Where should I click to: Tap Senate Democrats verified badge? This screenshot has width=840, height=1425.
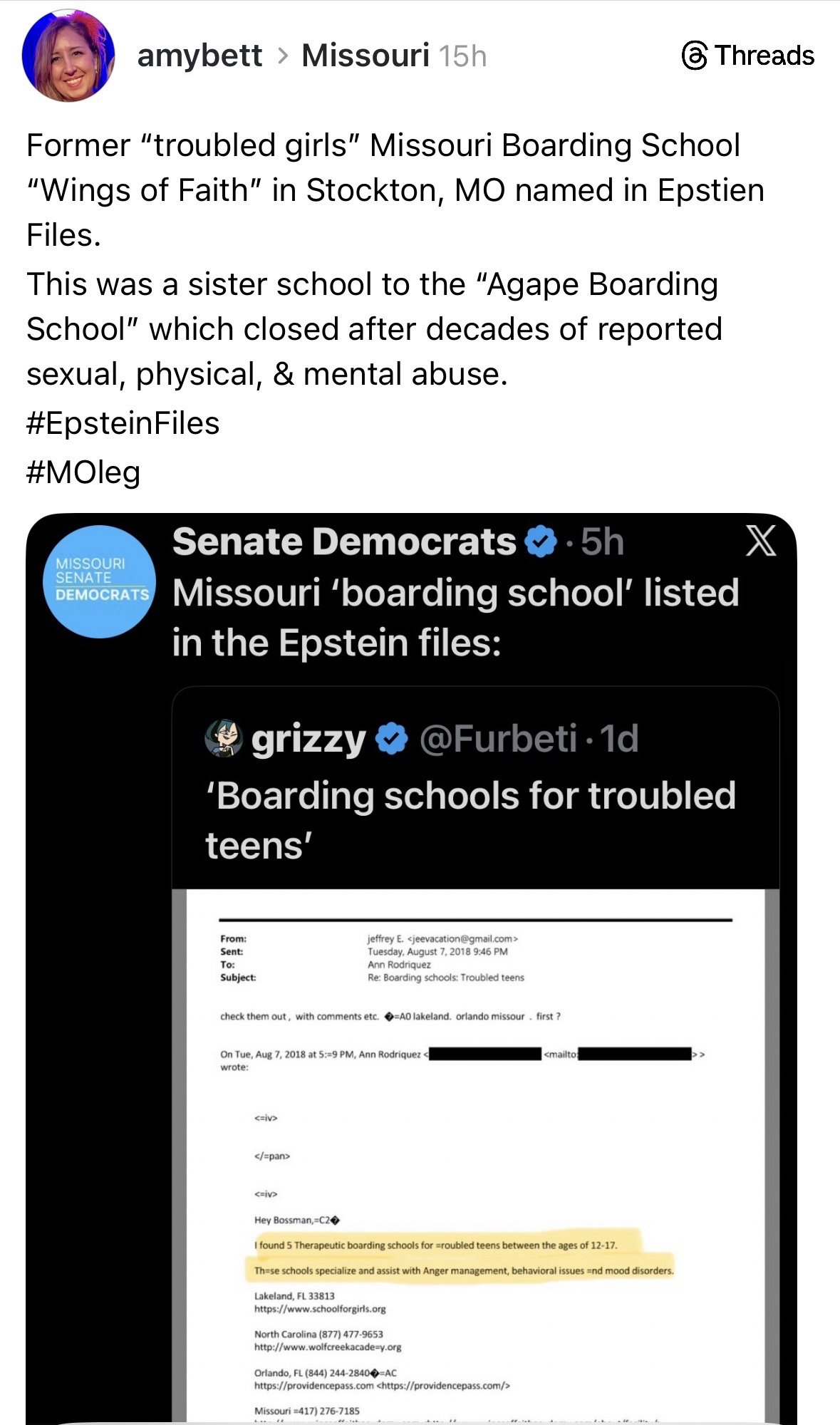[541, 542]
